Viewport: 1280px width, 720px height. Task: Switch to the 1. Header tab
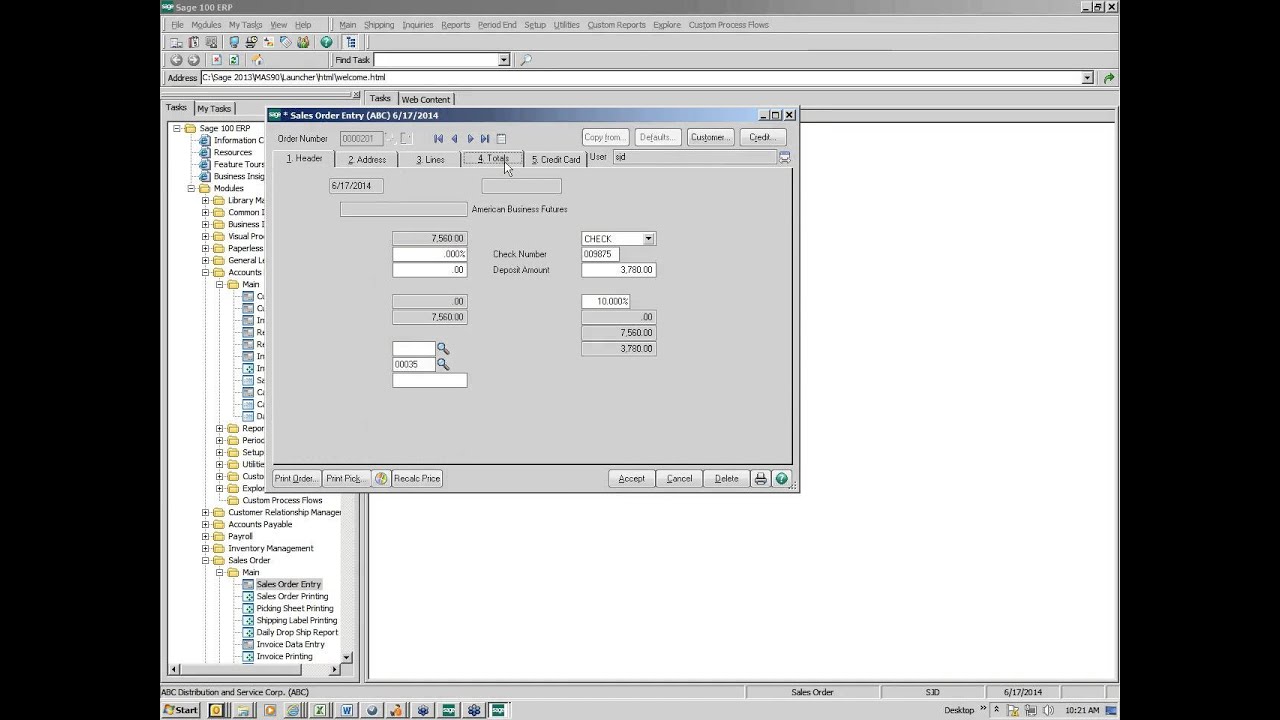tap(304, 159)
